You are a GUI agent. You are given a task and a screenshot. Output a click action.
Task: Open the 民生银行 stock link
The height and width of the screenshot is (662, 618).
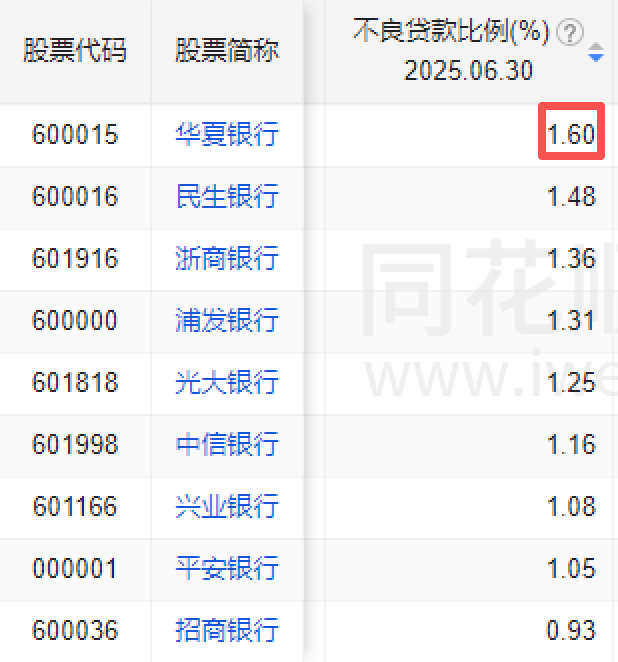(x=227, y=196)
